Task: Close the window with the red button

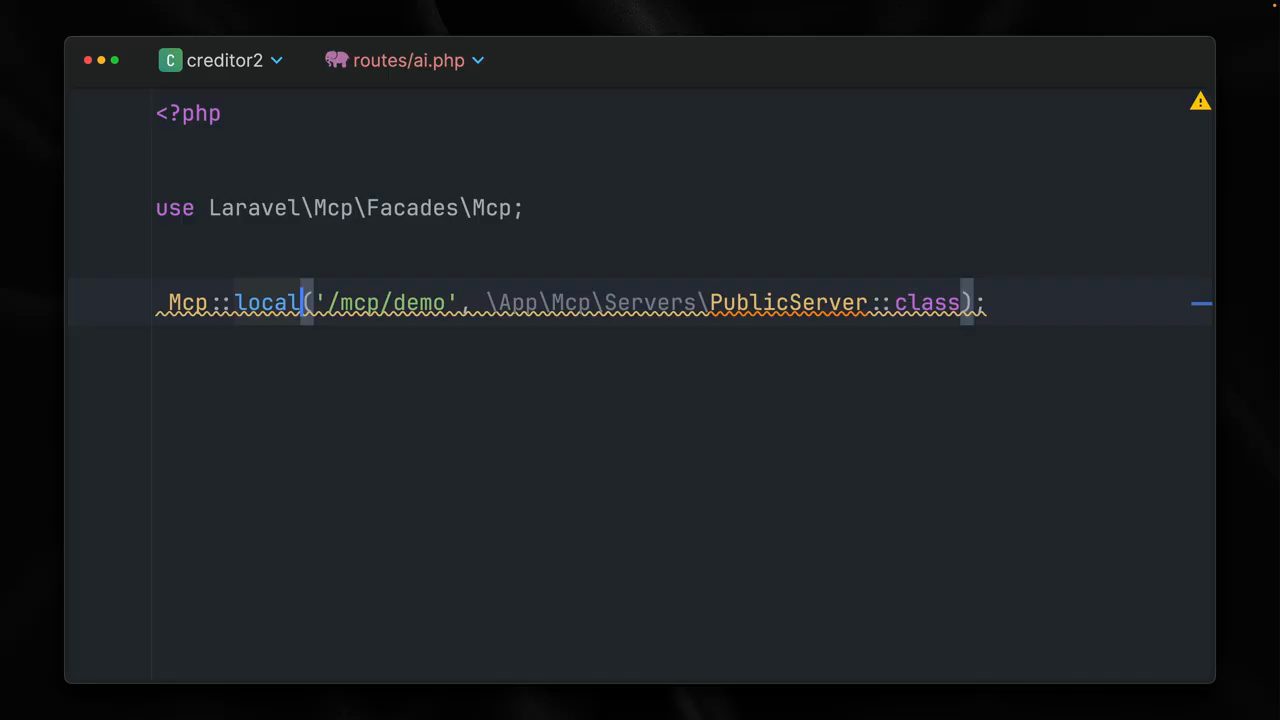Action: click(88, 60)
